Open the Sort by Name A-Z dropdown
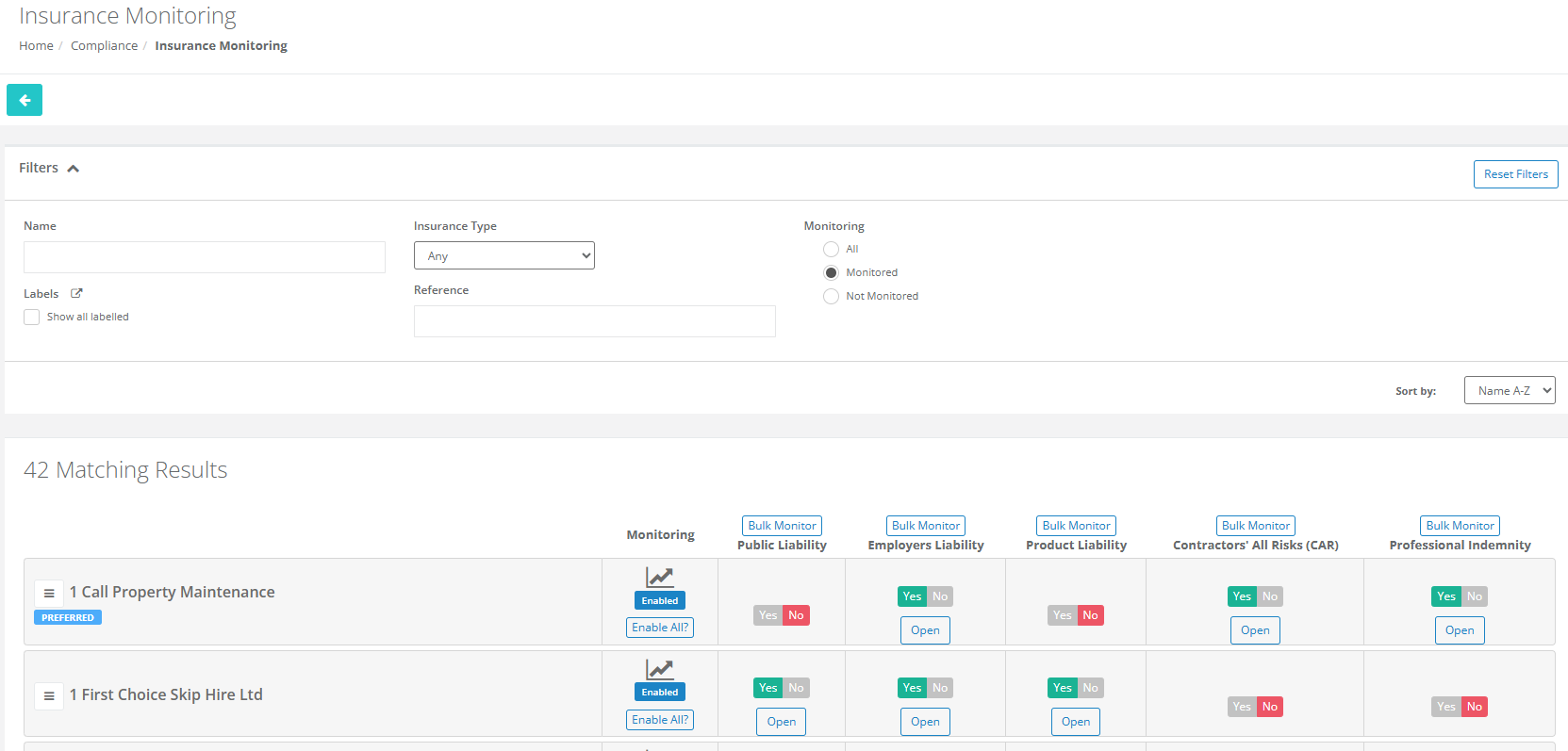The height and width of the screenshot is (751, 1568). 1509,391
